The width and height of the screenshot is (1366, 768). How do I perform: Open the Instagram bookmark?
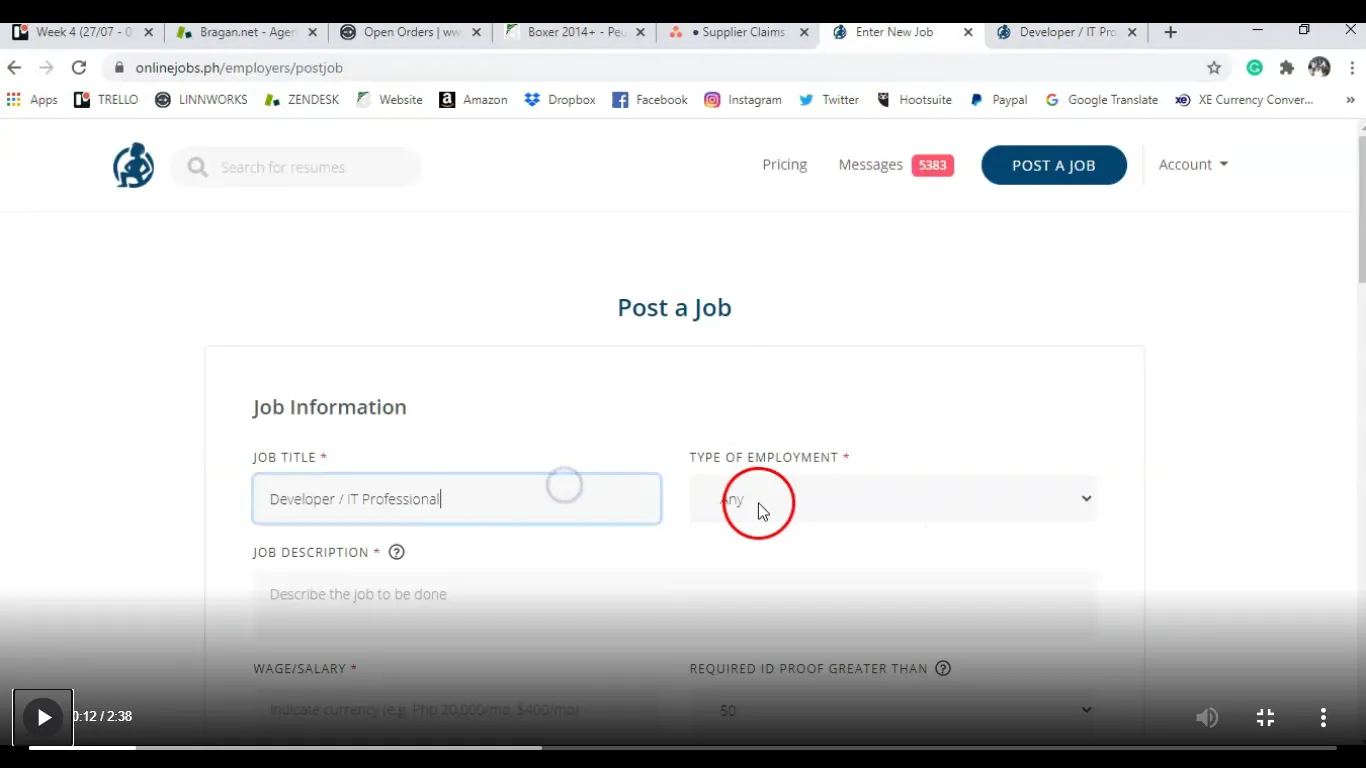(743, 100)
